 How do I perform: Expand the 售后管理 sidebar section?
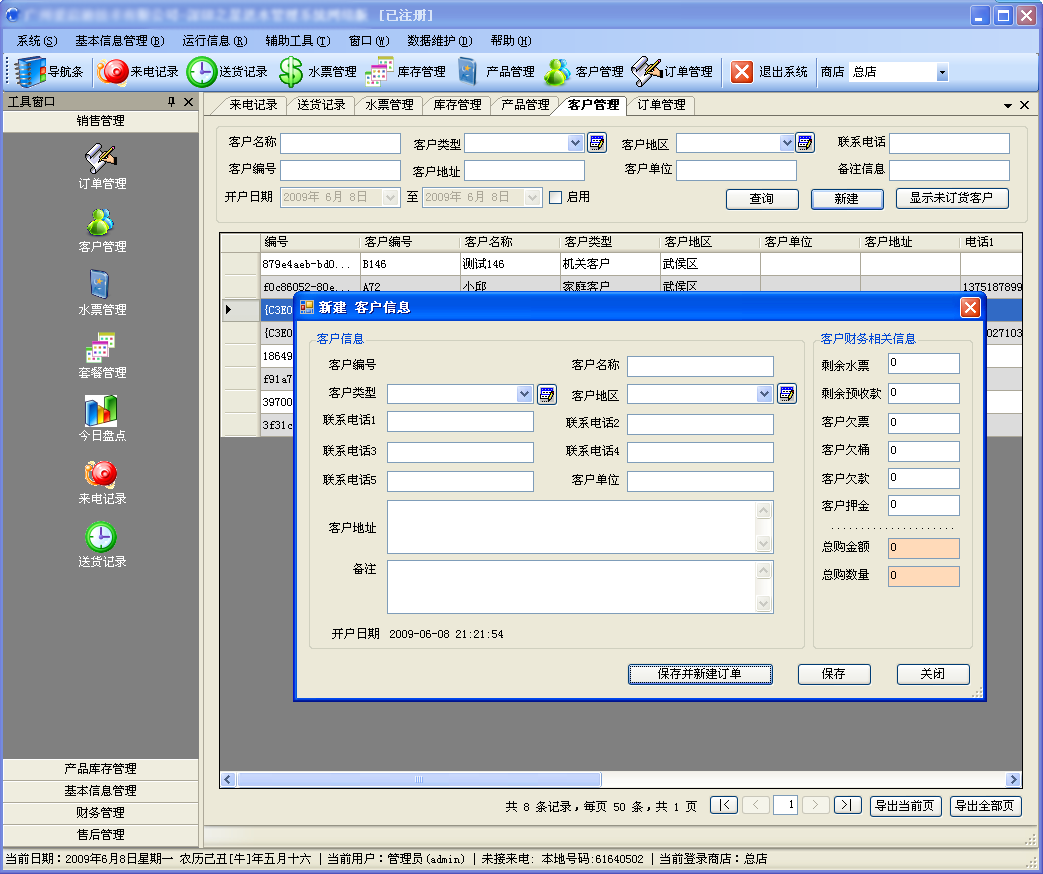[x=100, y=835]
